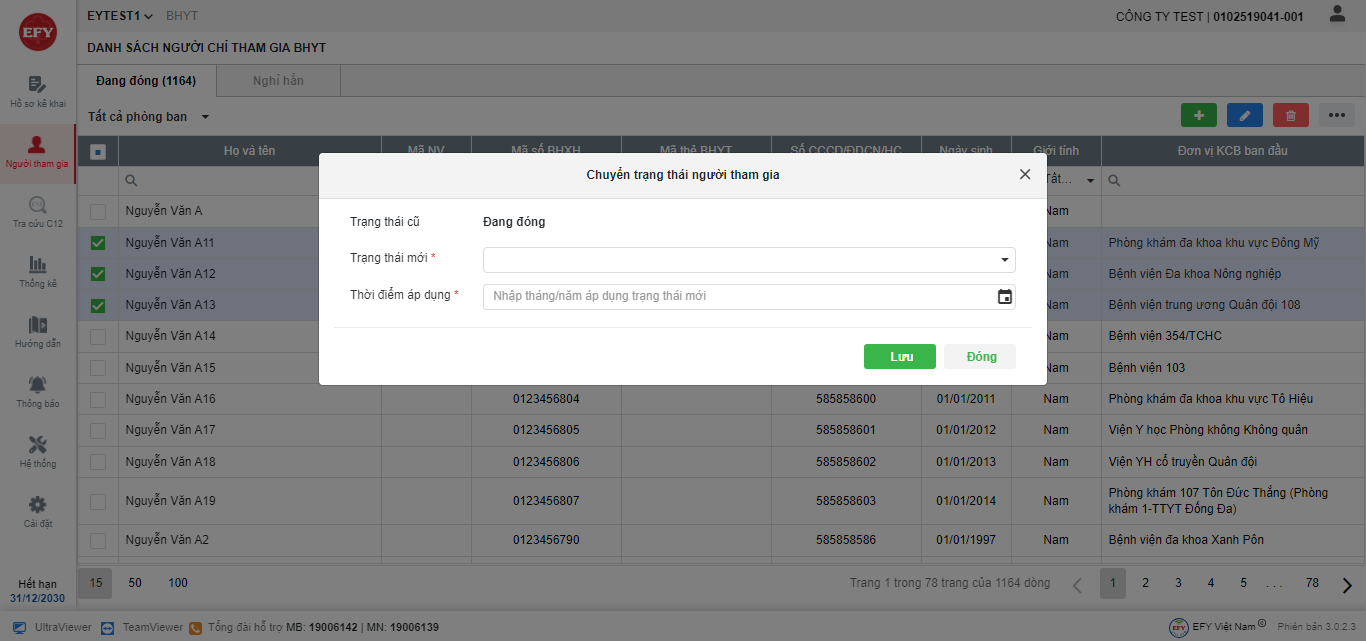The image size is (1366, 641).
Task: Open Hệ thống tools icon
Action: pyautogui.click(x=37, y=445)
